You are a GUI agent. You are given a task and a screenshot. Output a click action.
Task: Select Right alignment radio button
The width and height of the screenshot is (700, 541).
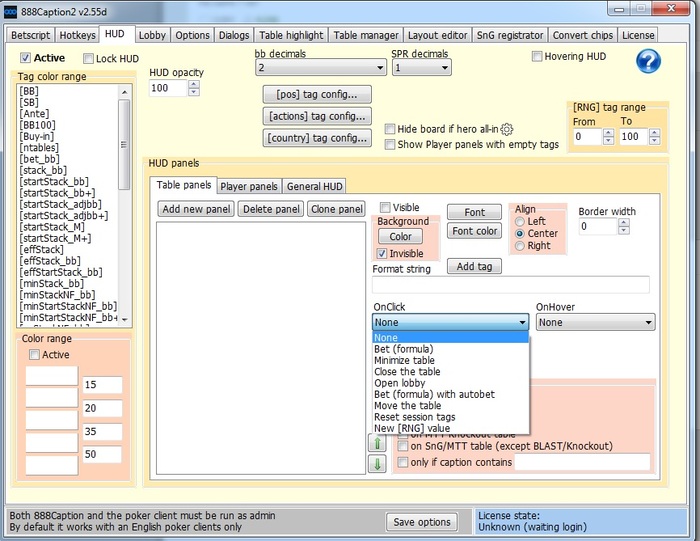pyautogui.click(x=520, y=246)
